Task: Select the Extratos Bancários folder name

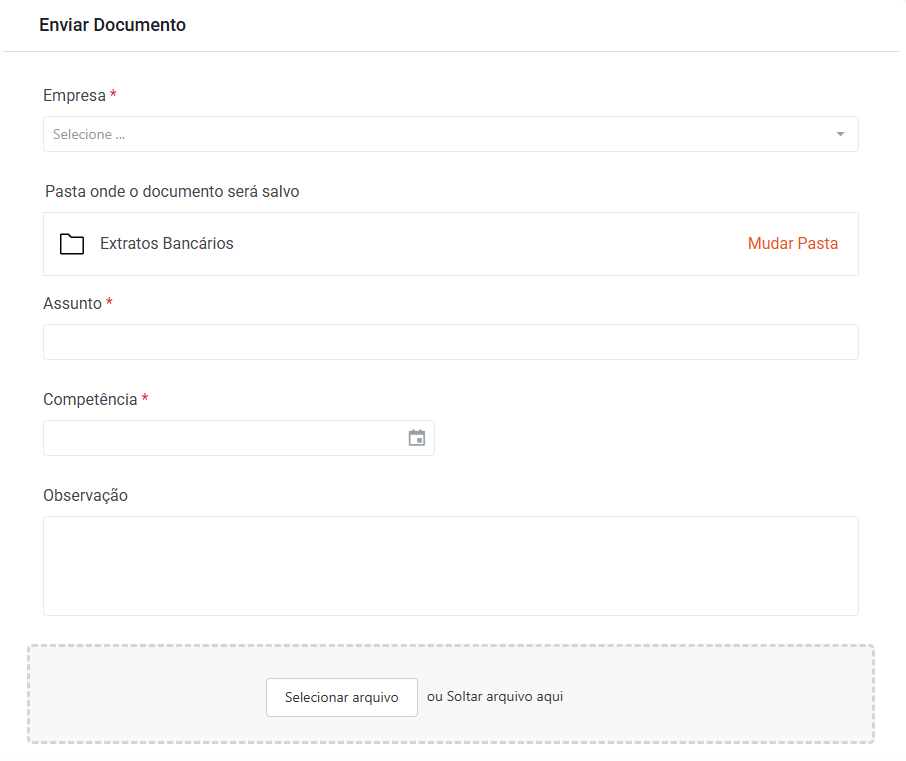Action: pos(166,243)
